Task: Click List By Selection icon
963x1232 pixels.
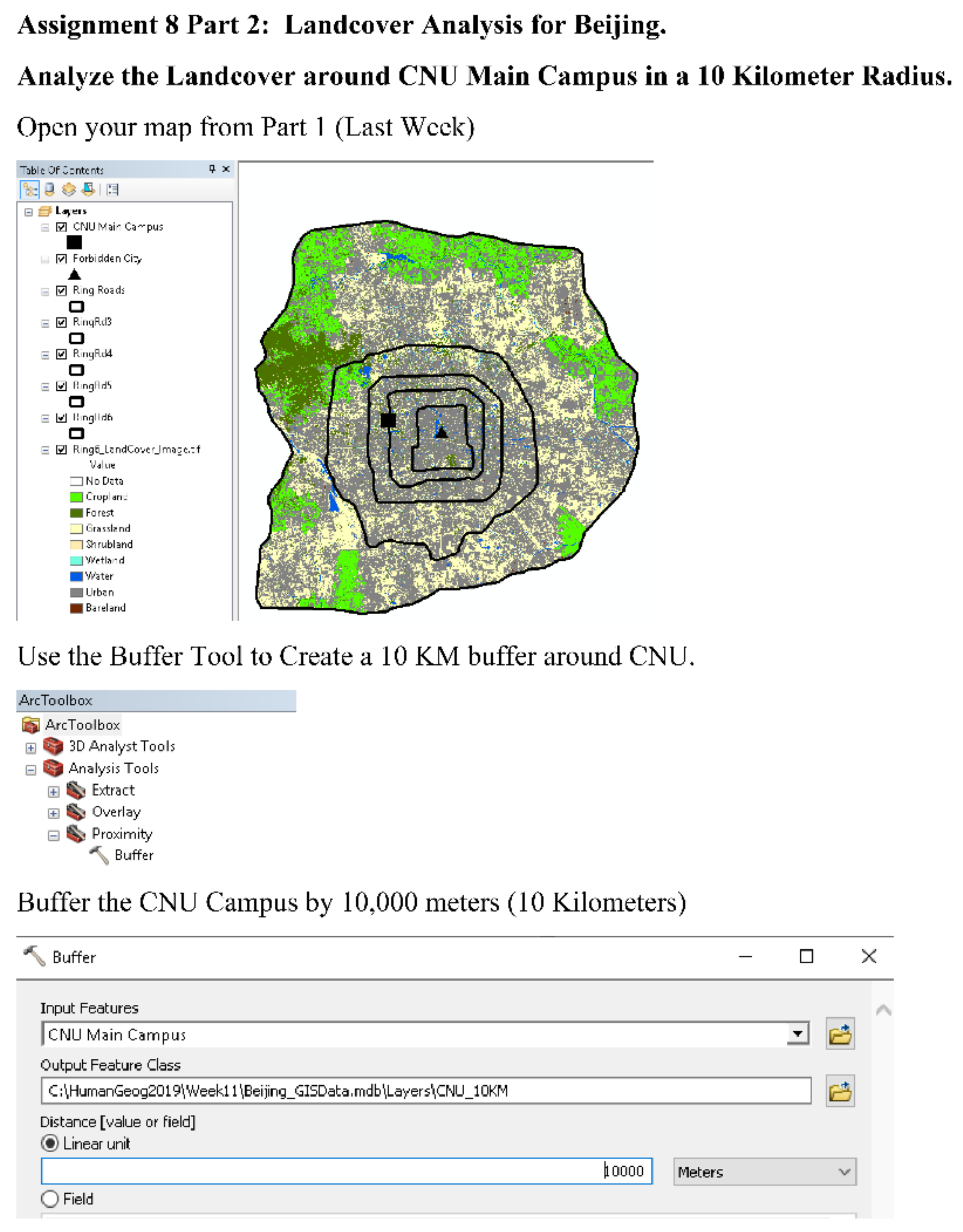Action: click(x=88, y=190)
